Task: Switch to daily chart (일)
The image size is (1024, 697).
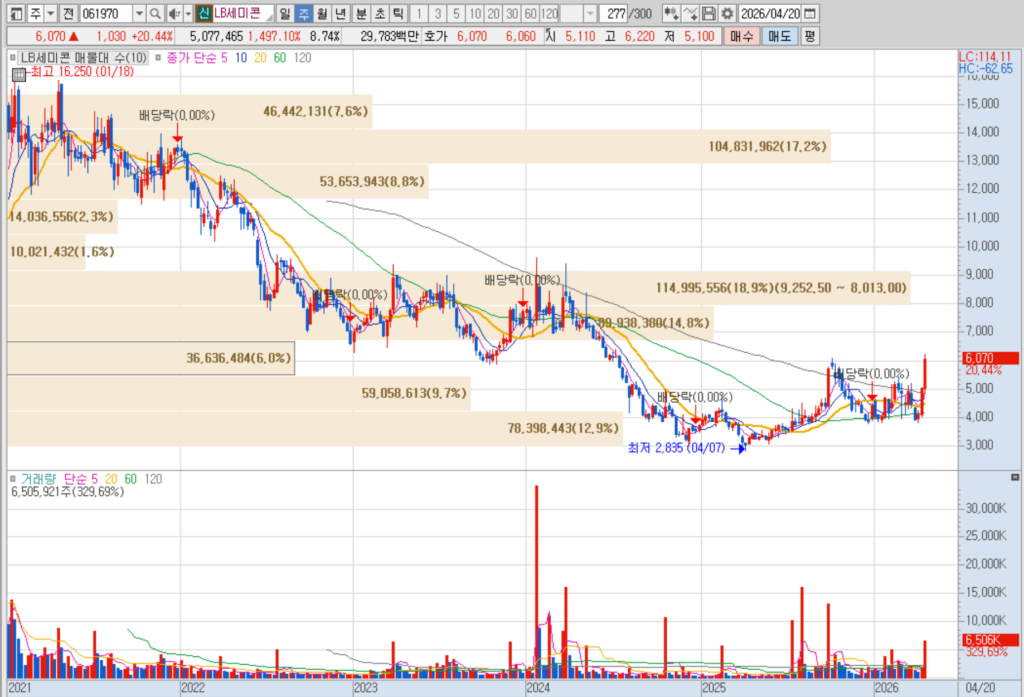Action: [285, 13]
